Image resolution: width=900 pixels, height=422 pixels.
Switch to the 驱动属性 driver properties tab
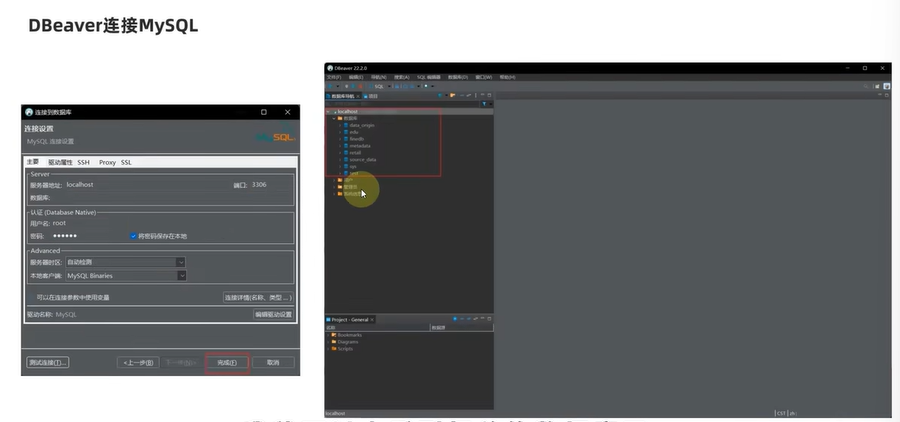pyautogui.click(x=60, y=162)
